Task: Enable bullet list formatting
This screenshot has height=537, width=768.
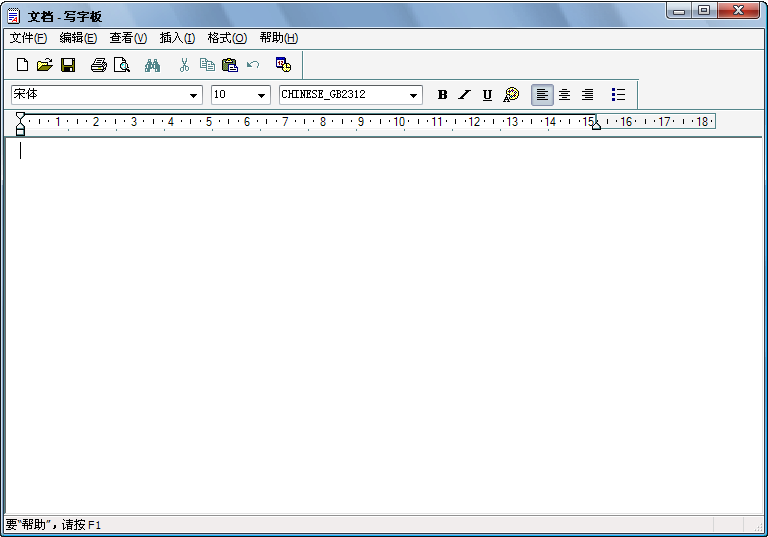Action: (618, 95)
